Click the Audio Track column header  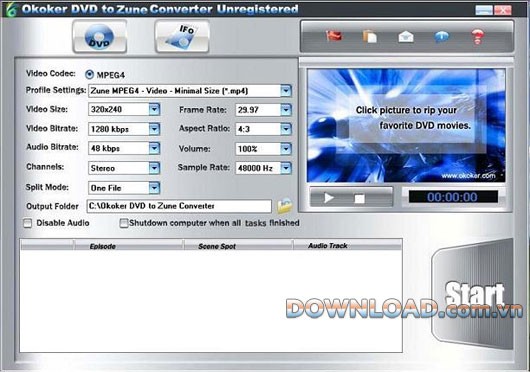coord(347,246)
